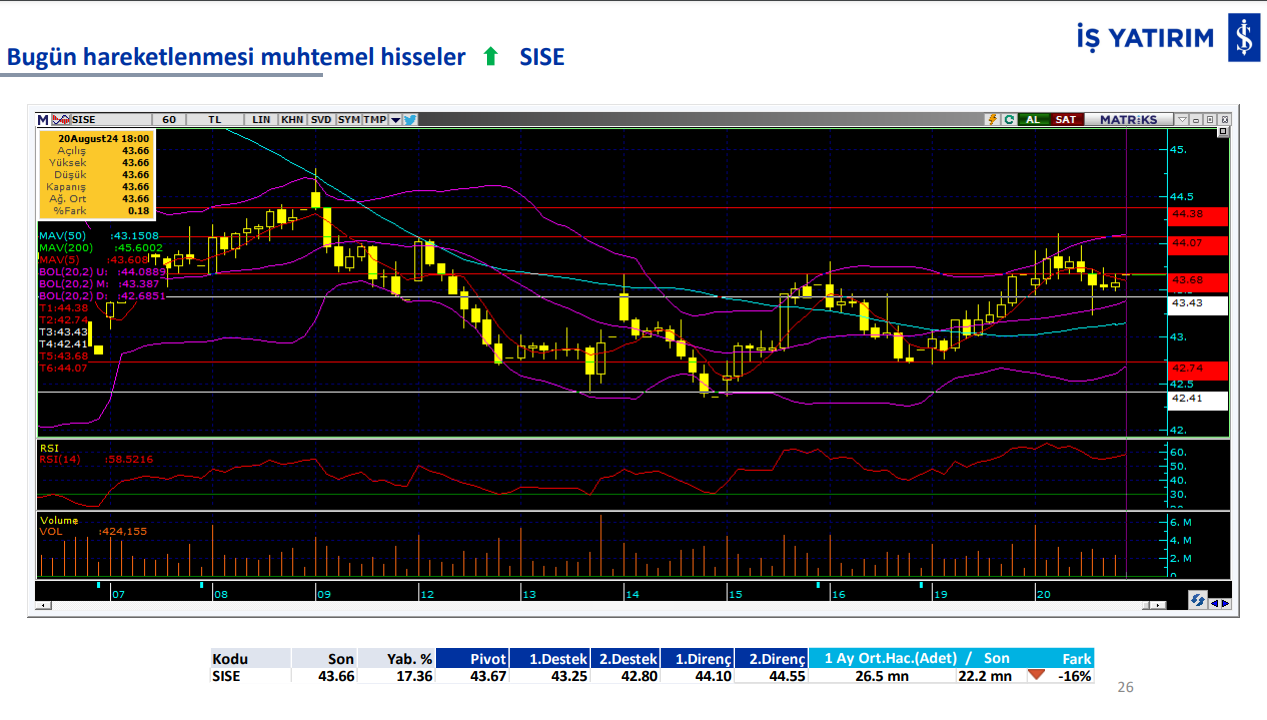
Task: Select the SYM toolbar item
Action: pyautogui.click(x=348, y=119)
